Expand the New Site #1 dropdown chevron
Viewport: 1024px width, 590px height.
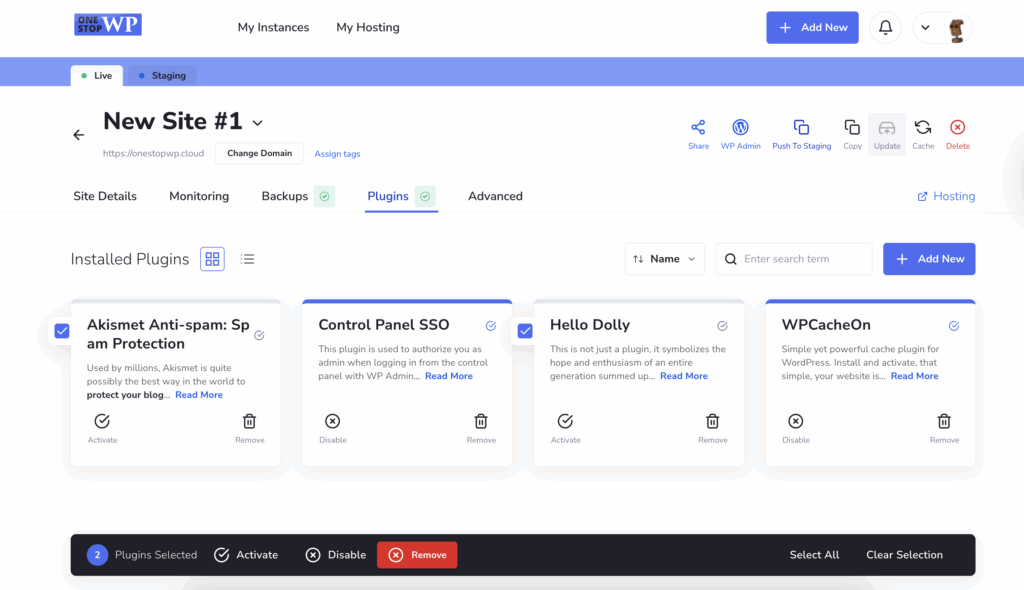click(x=257, y=123)
